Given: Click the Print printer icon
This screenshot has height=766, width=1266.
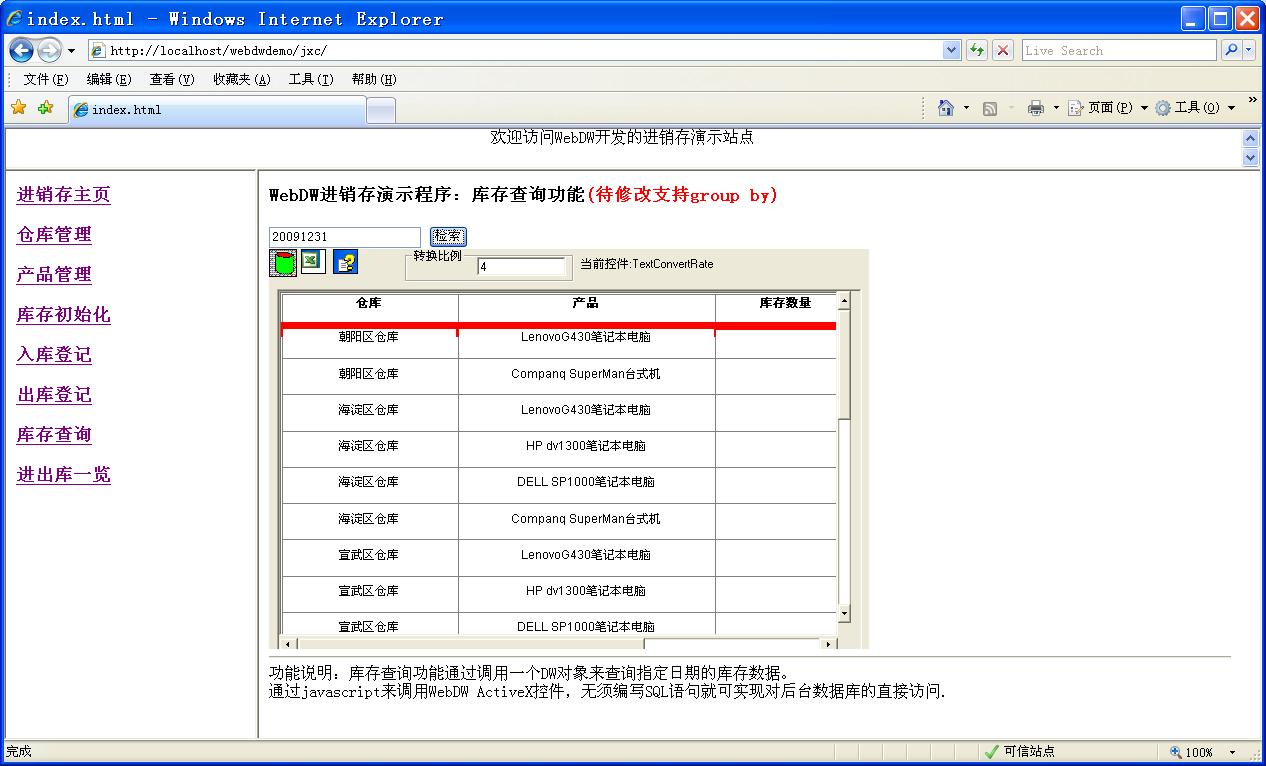Looking at the screenshot, I should pos(1036,108).
